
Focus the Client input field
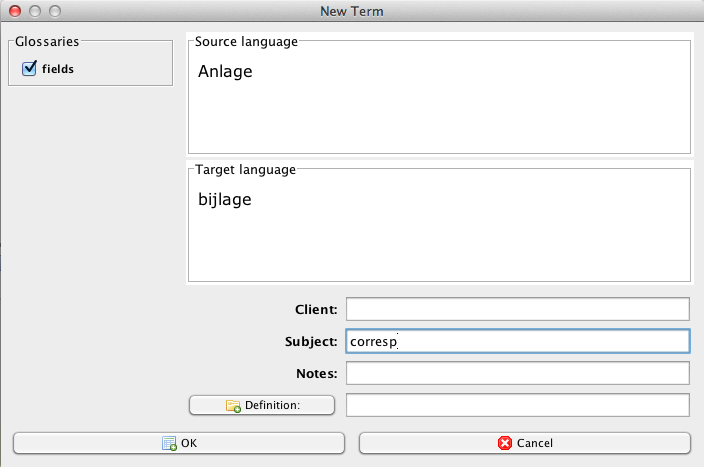pyautogui.click(x=517, y=309)
